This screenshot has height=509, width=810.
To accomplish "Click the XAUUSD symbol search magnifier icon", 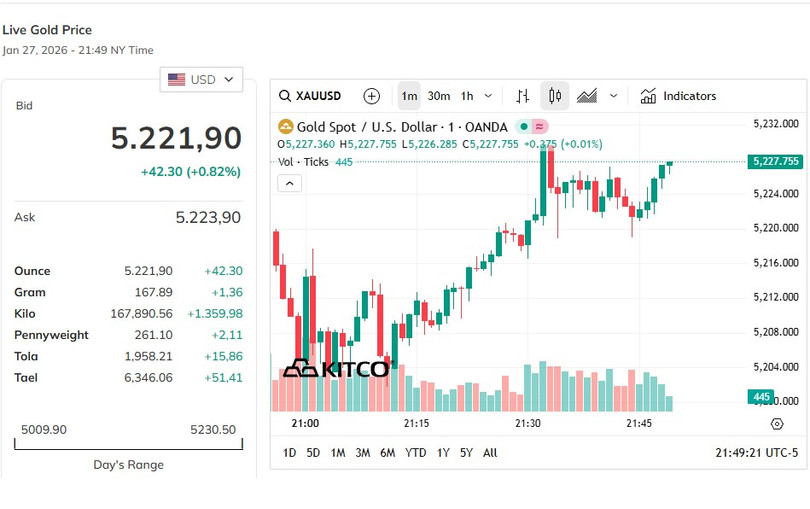I will coord(285,96).
